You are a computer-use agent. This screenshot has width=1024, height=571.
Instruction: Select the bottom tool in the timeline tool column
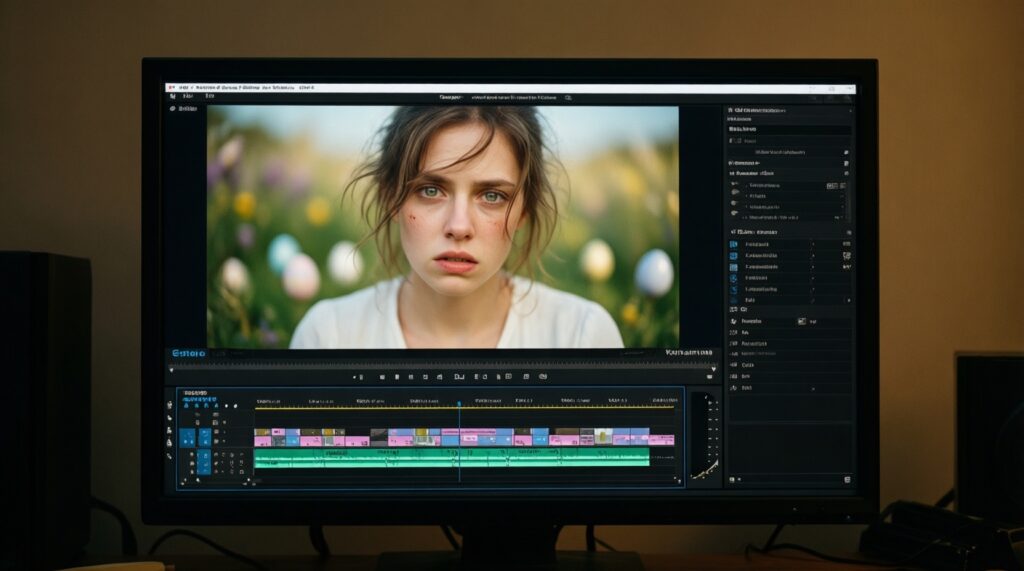169,456
